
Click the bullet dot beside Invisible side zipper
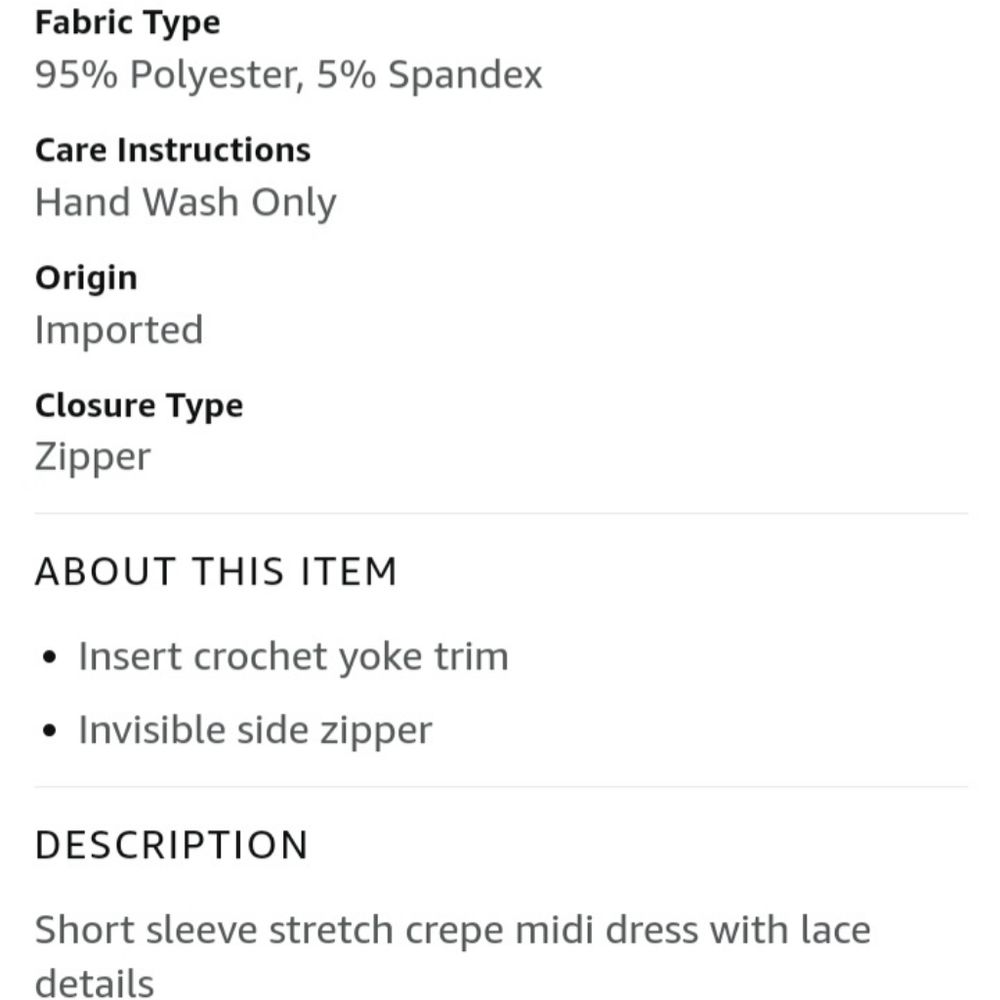click(49, 731)
